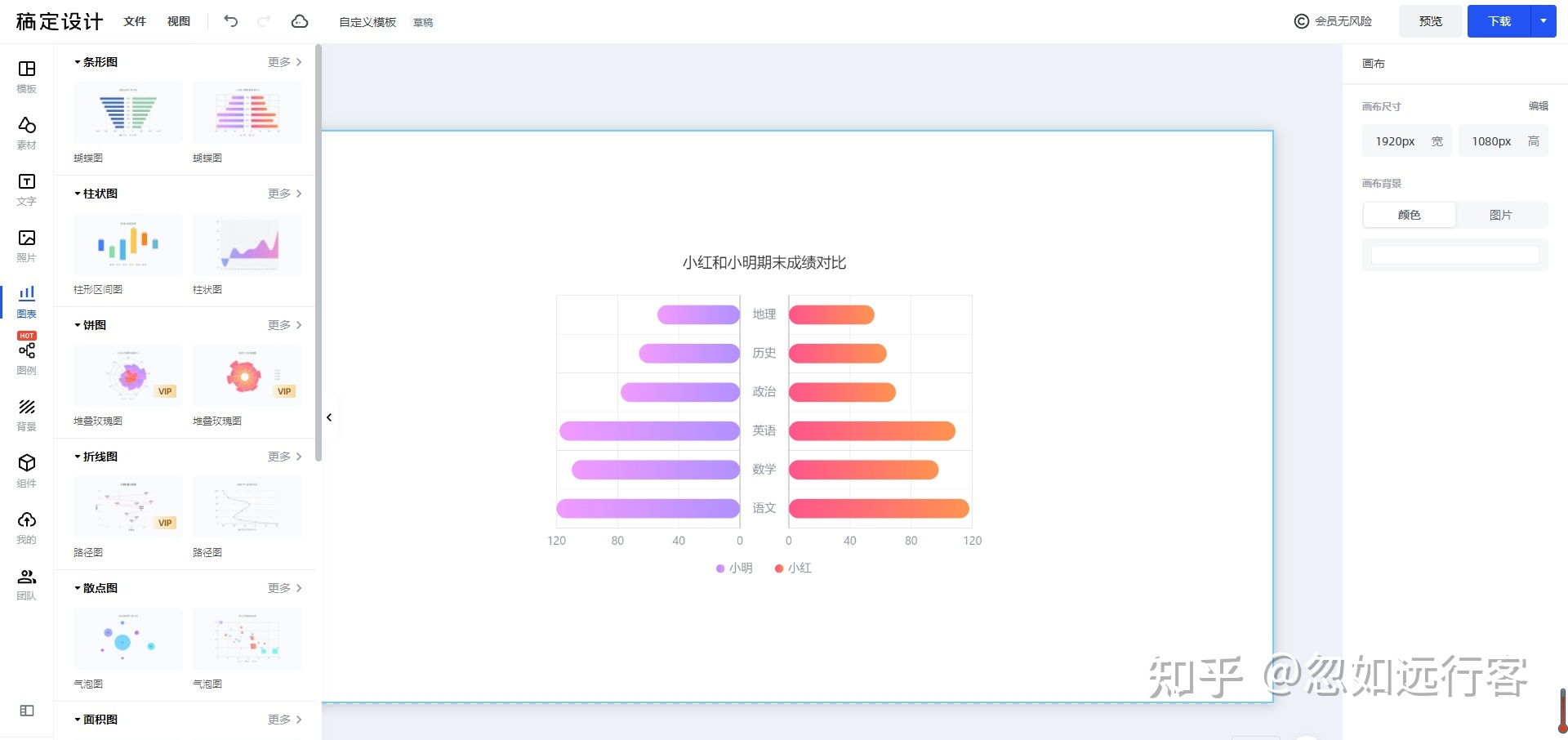Click the chart title 小红和小明期末成绩对比

(x=764, y=262)
